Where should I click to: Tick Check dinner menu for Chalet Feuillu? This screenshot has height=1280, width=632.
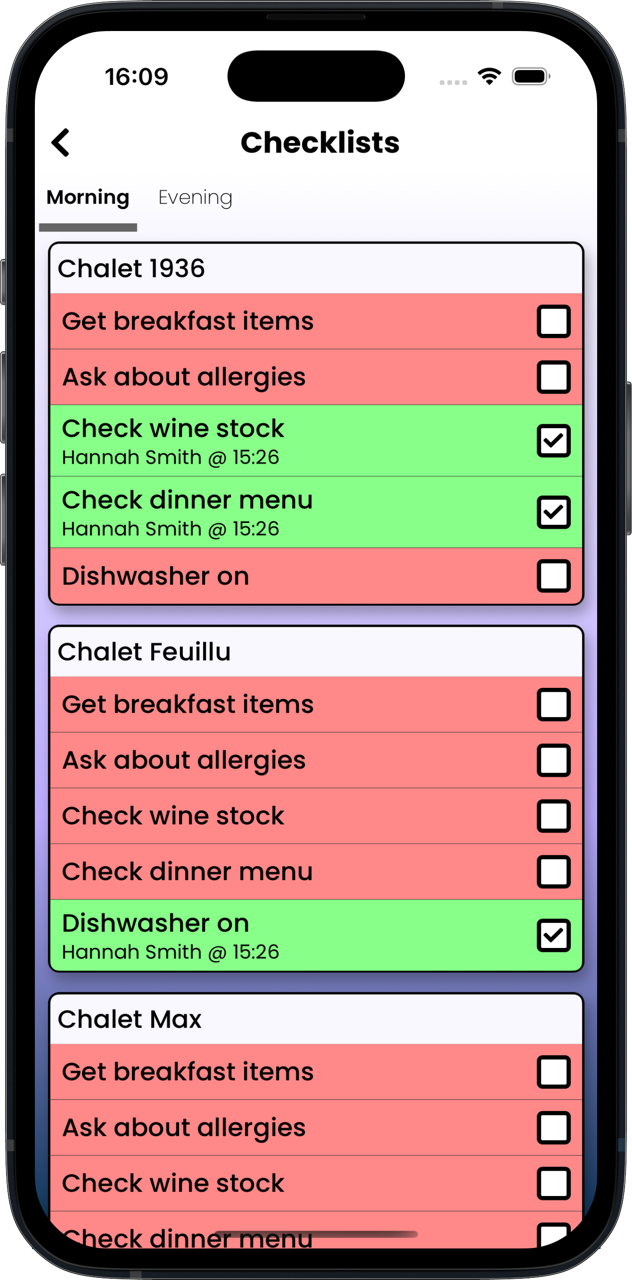coord(553,872)
